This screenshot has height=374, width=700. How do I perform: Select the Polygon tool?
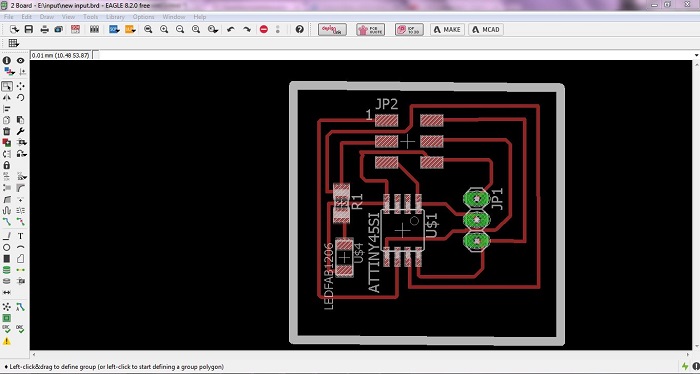[21, 258]
